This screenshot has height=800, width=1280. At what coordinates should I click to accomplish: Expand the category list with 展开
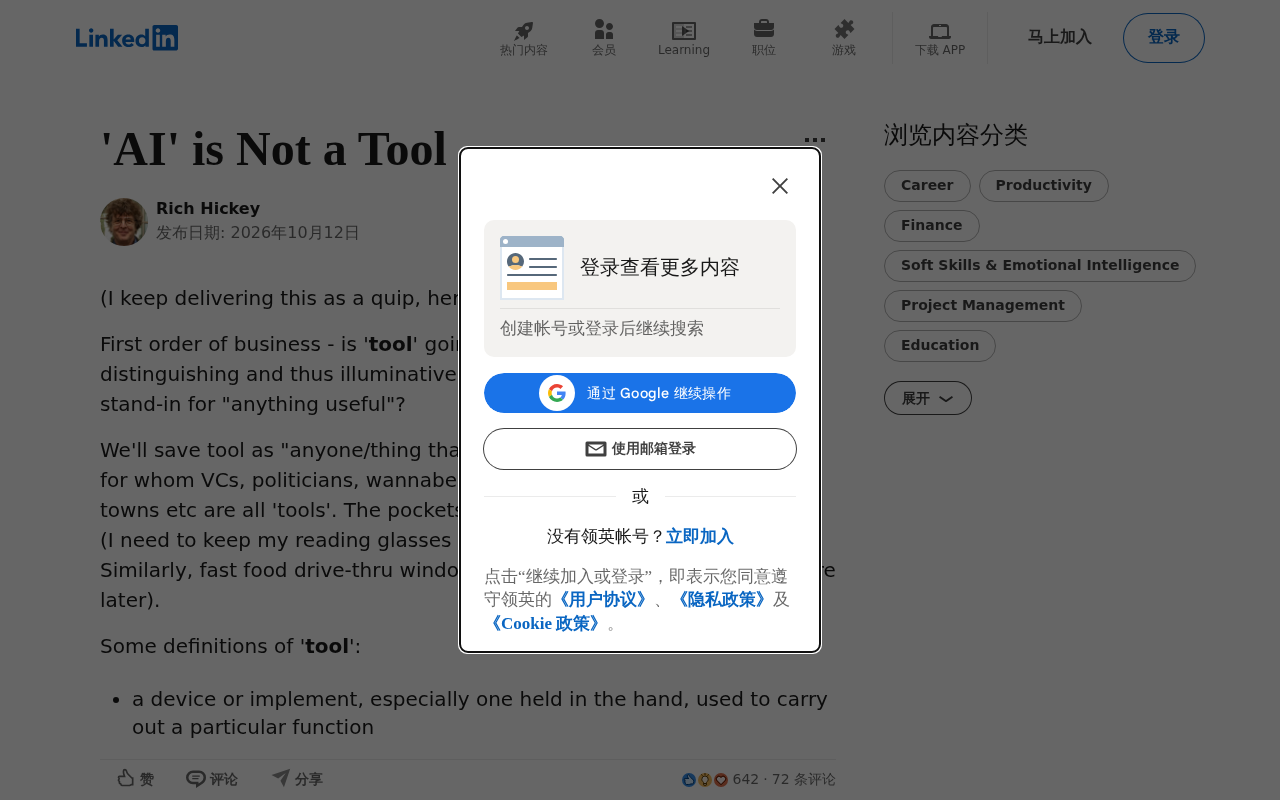928,398
